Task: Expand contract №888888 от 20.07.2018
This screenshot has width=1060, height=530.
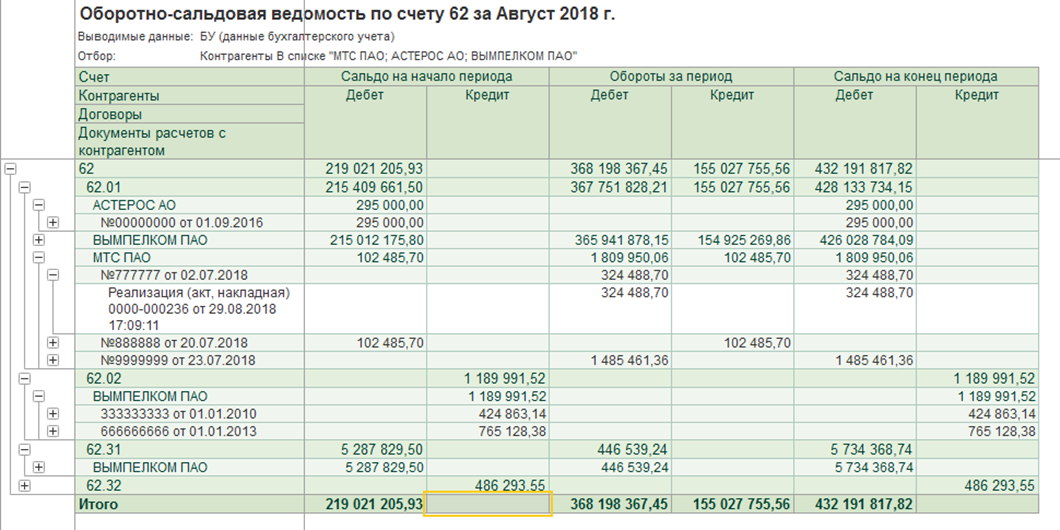Action: point(53,343)
